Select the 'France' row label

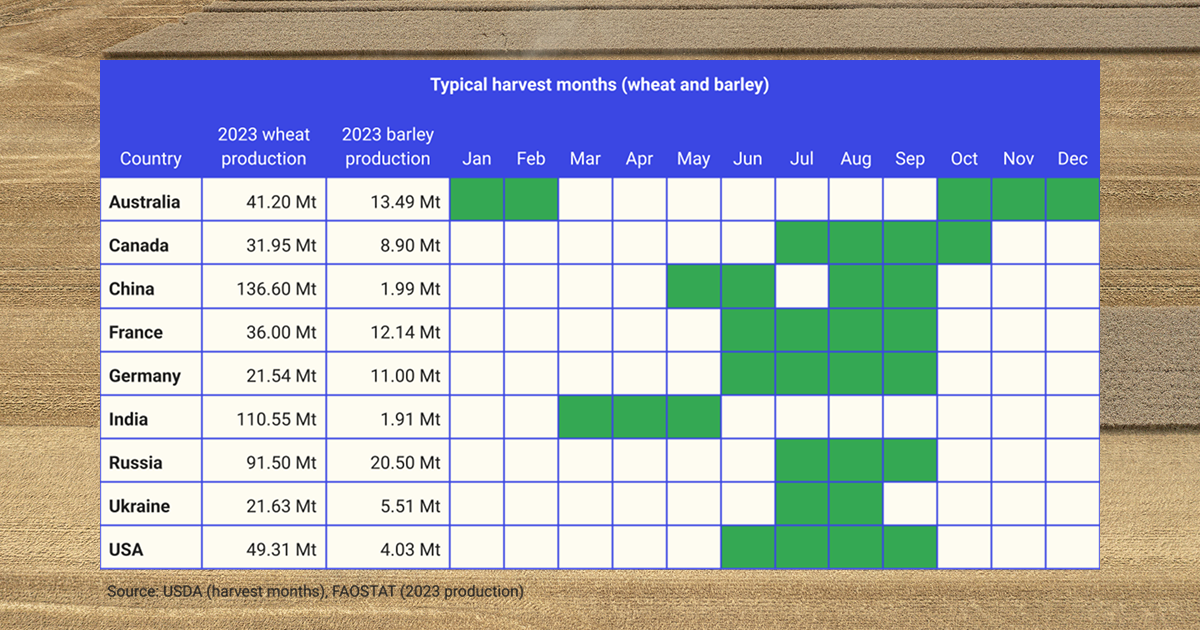[136, 332]
